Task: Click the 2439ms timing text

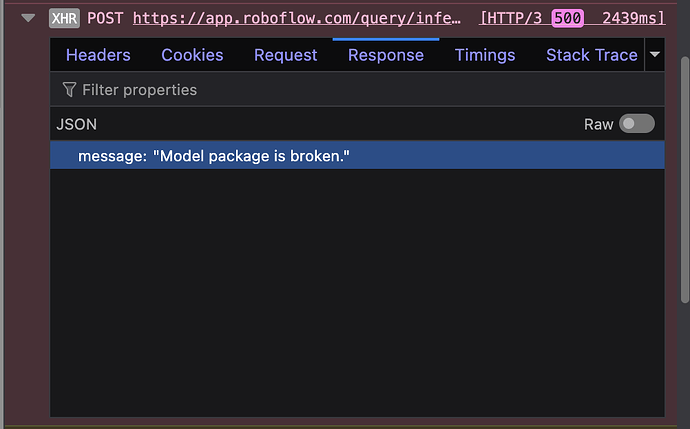Action: (633, 18)
